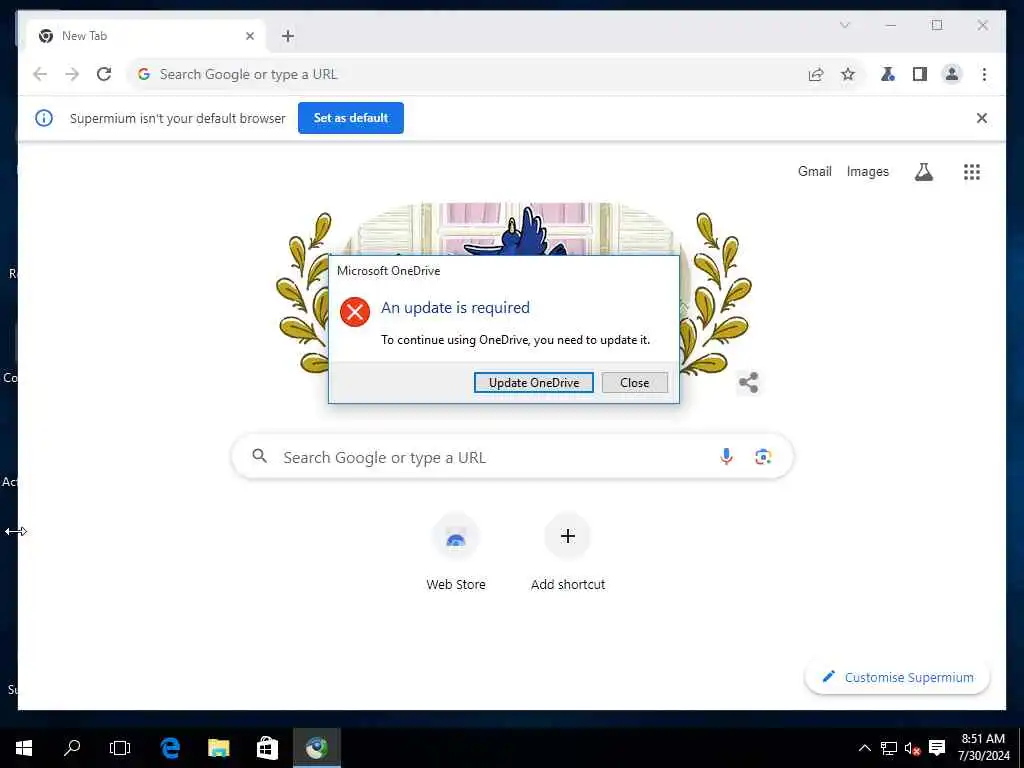Go forward with the forward arrow
The image size is (1024, 768).
72,74
